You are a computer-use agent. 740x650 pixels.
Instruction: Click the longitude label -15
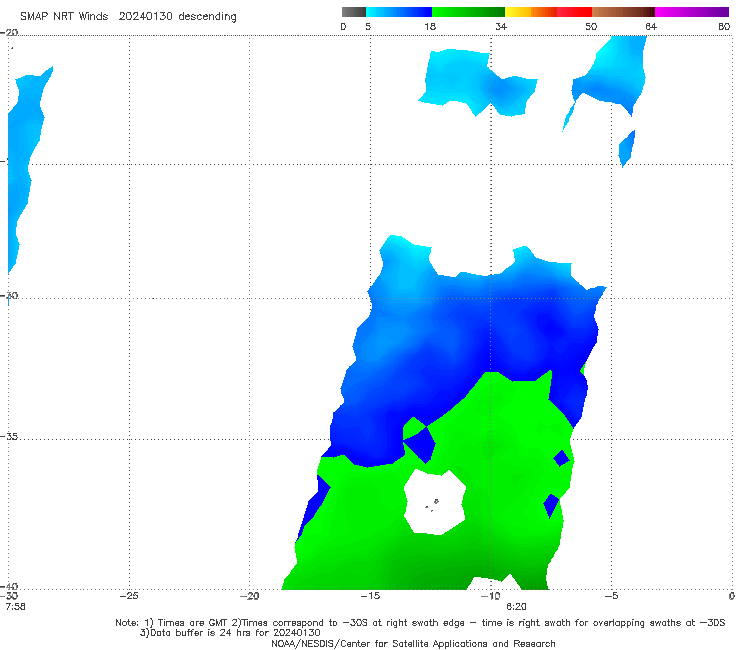click(x=370, y=596)
